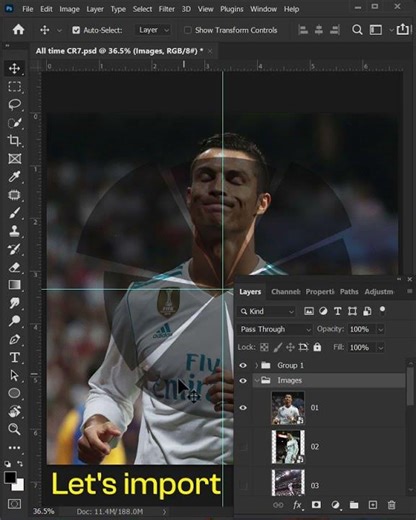Open Move tool preset picker arrow
This screenshot has height=520, width=416.
click(59, 31)
